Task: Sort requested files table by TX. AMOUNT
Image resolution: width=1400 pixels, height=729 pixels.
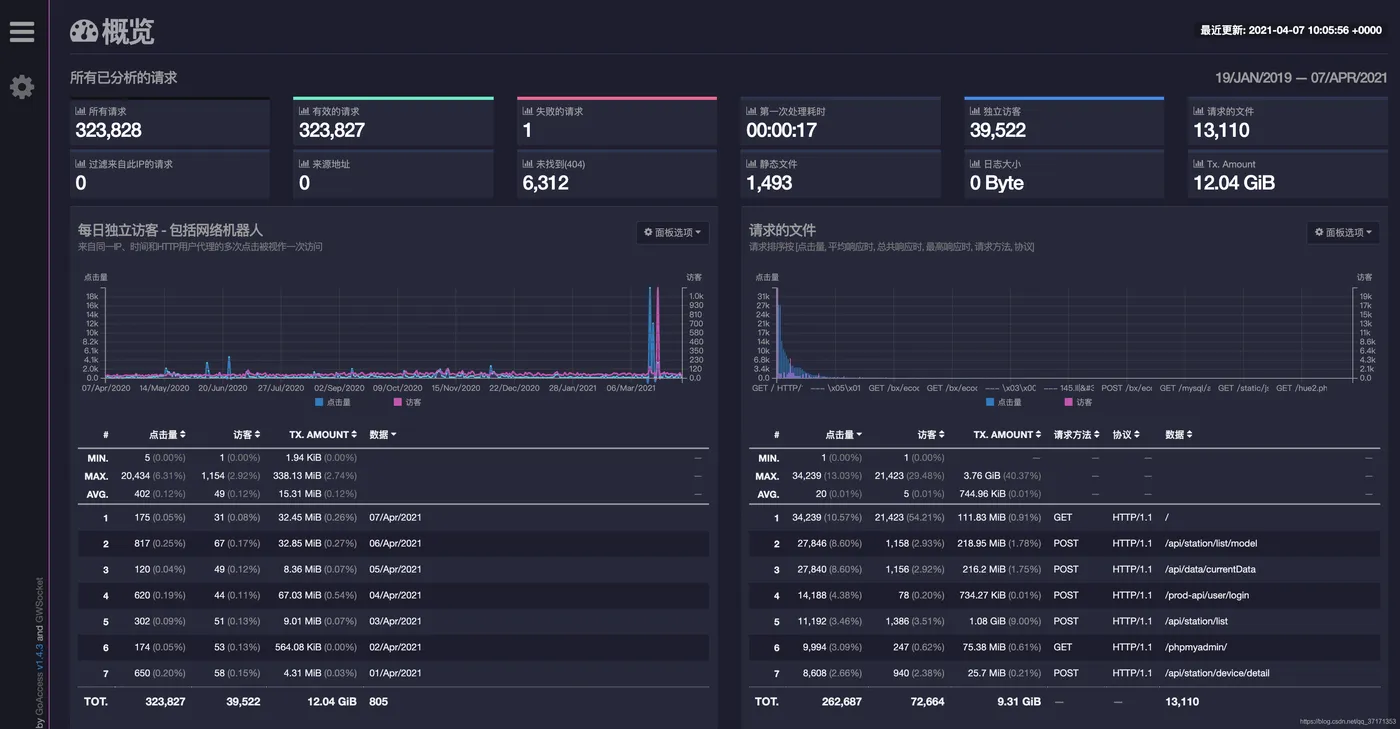Action: pos(1008,435)
